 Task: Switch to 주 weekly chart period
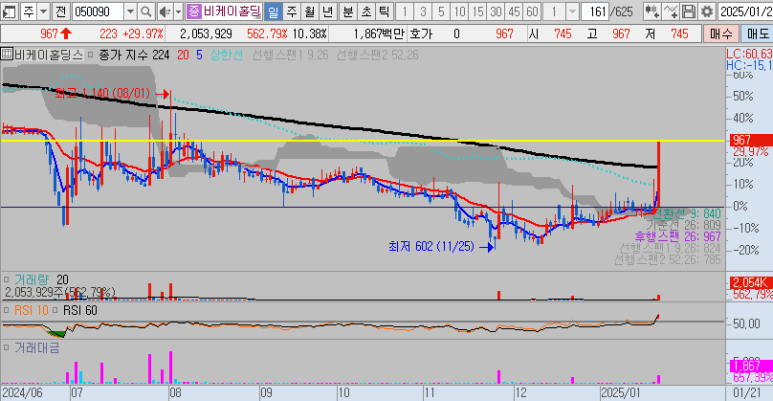coord(291,12)
